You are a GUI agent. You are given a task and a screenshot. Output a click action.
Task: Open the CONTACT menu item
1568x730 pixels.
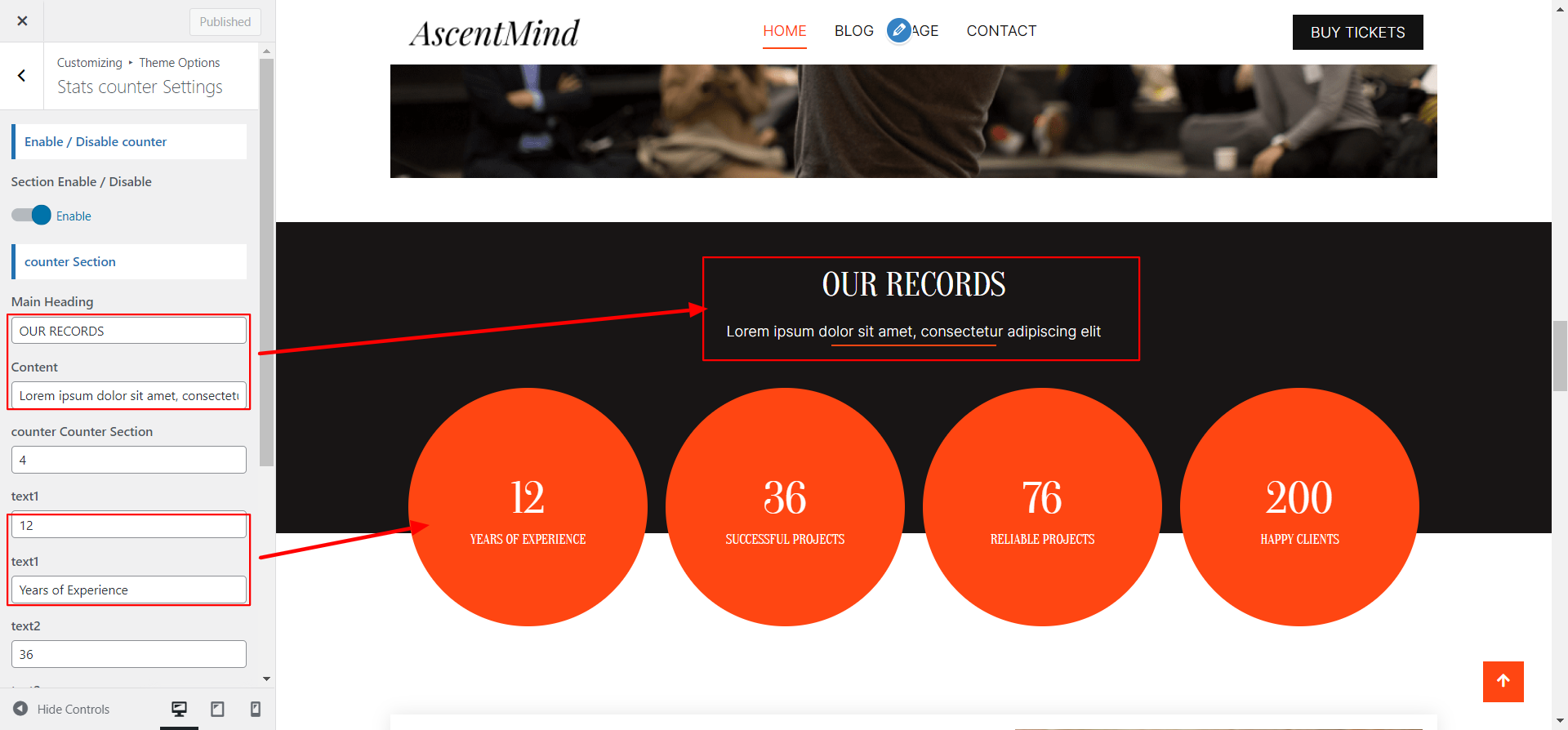[x=1001, y=31]
